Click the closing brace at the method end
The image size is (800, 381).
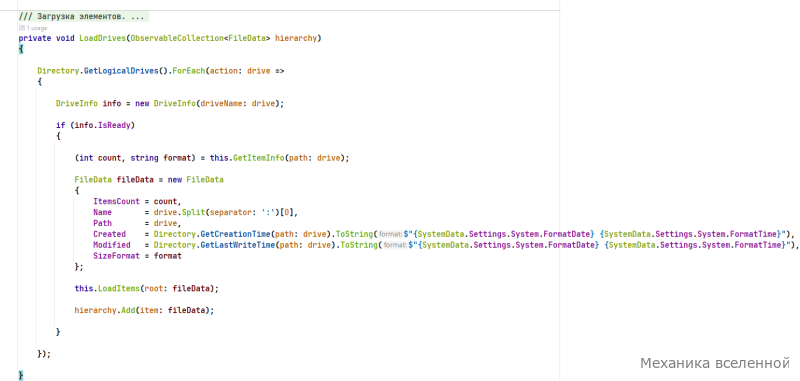tap(20, 375)
